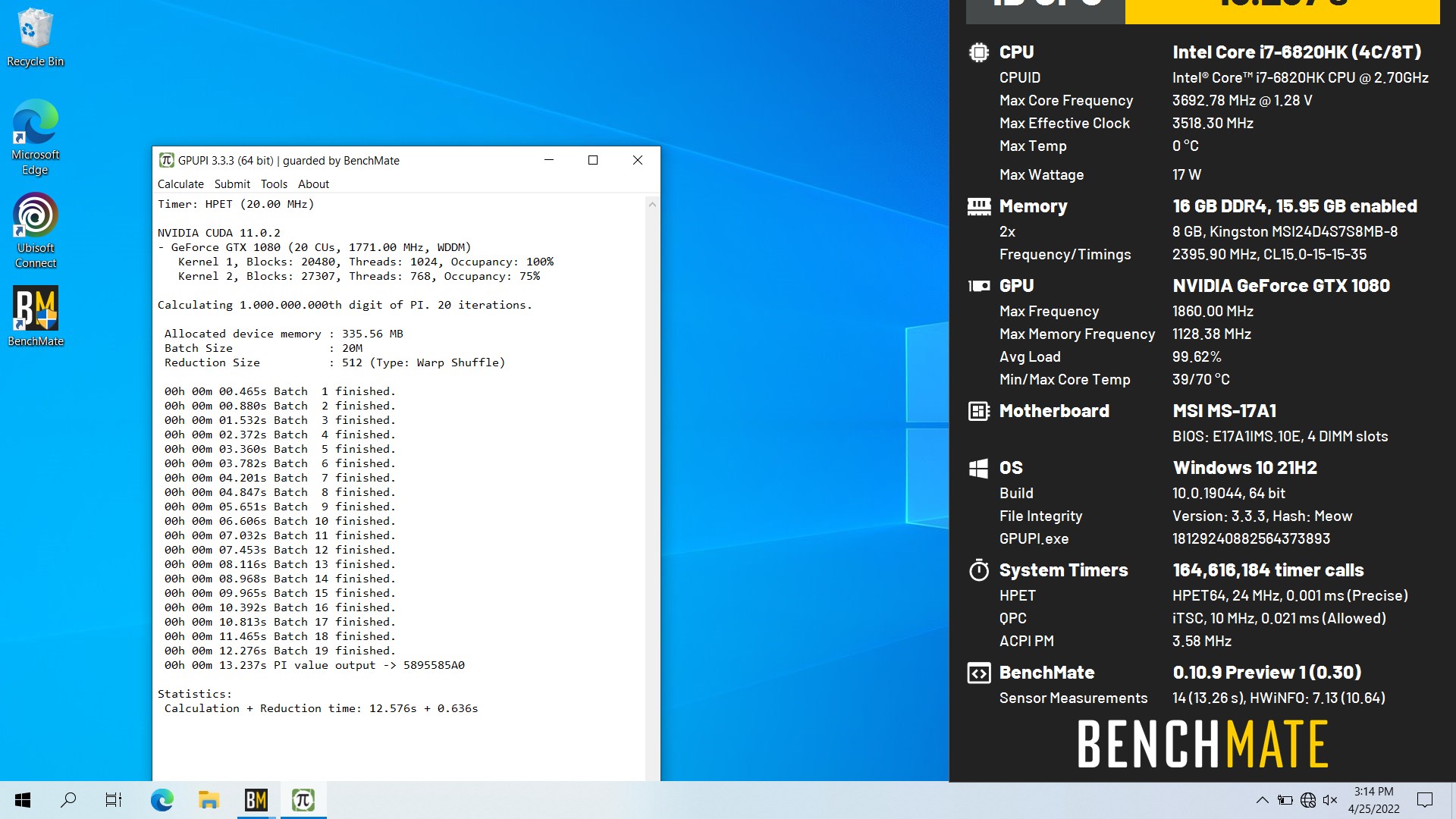This screenshot has height=819, width=1456.
Task: Switch to GPUPI taskbar button
Action: tap(303, 800)
